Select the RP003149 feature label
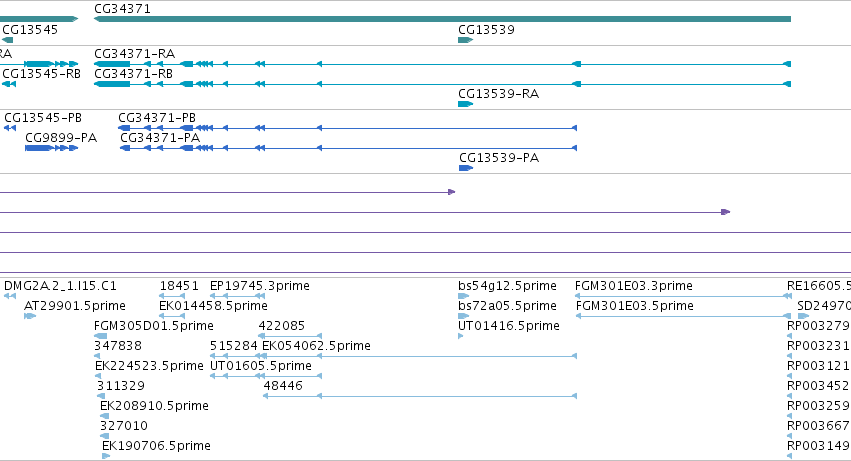 [818, 446]
